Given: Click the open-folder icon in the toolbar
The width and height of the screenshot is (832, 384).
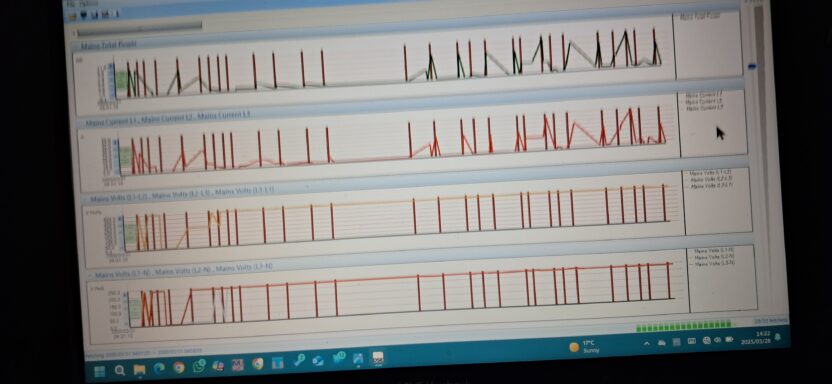Looking at the screenshot, I should click(73, 15).
